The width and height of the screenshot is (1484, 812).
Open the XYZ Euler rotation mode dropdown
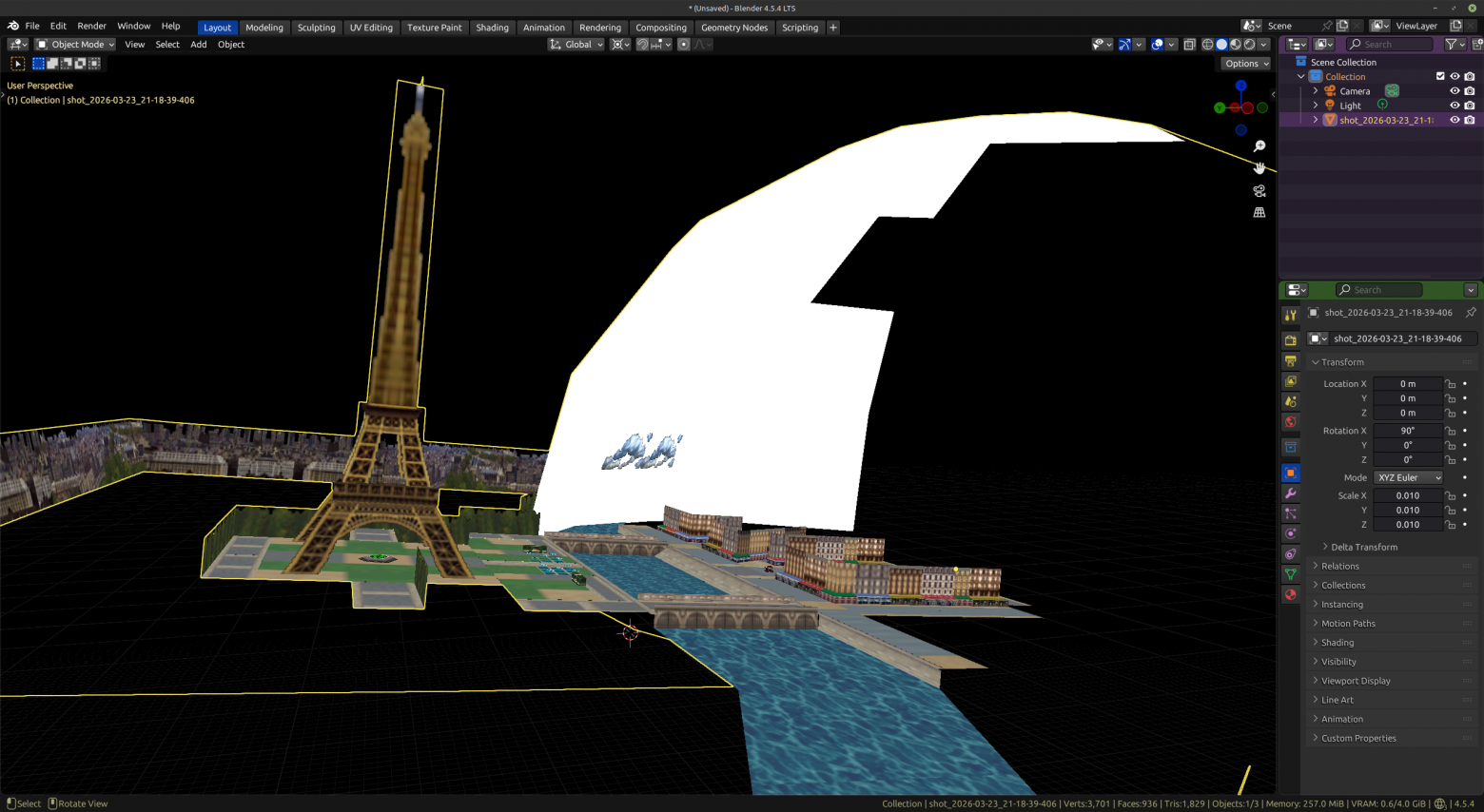(x=1408, y=477)
